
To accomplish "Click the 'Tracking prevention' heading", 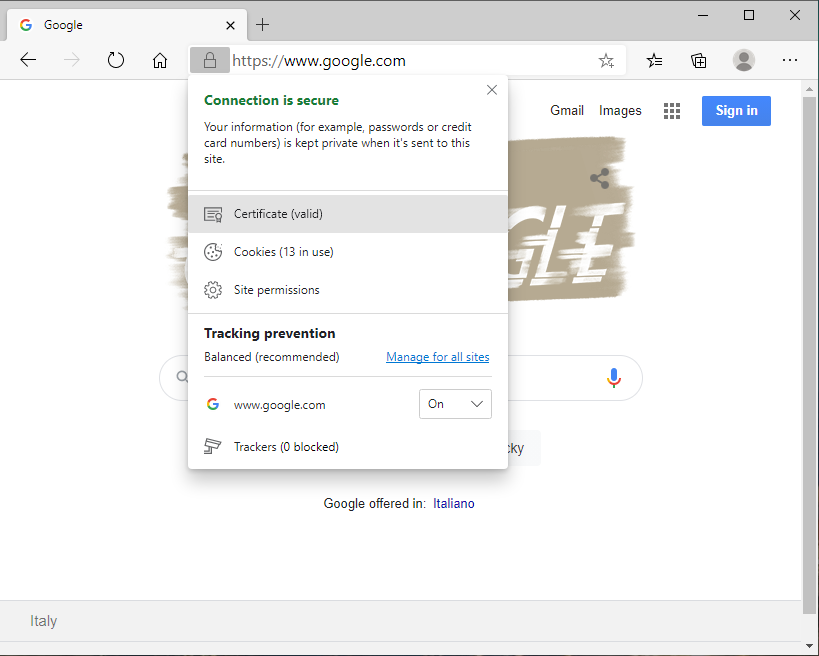I will (x=270, y=333).
